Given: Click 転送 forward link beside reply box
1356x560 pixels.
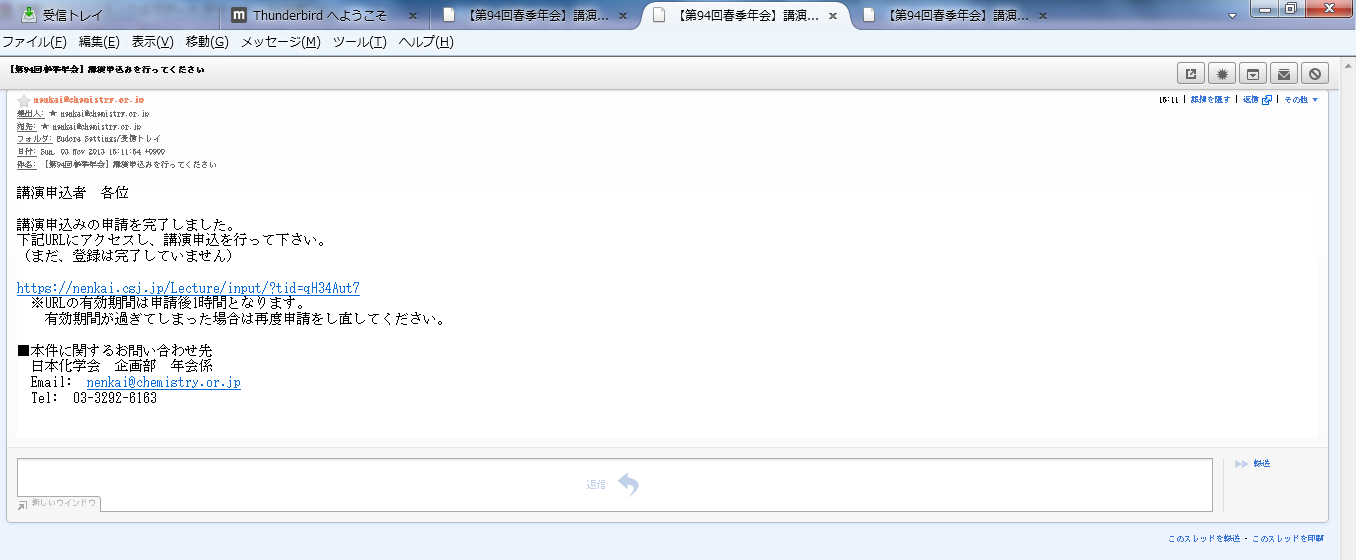Looking at the screenshot, I should pyautogui.click(x=1261, y=464).
